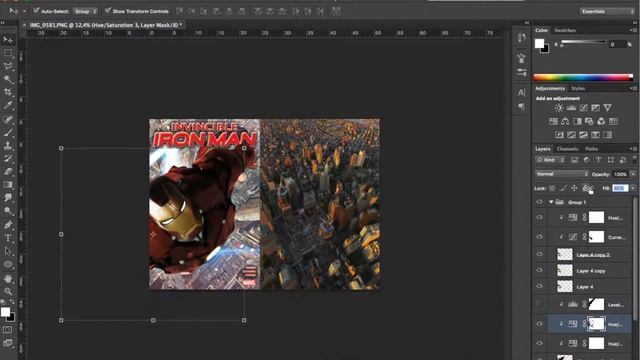640x360 pixels.
Task: Open the Essentials workspace dropdown
Action: pyautogui.click(x=607, y=11)
